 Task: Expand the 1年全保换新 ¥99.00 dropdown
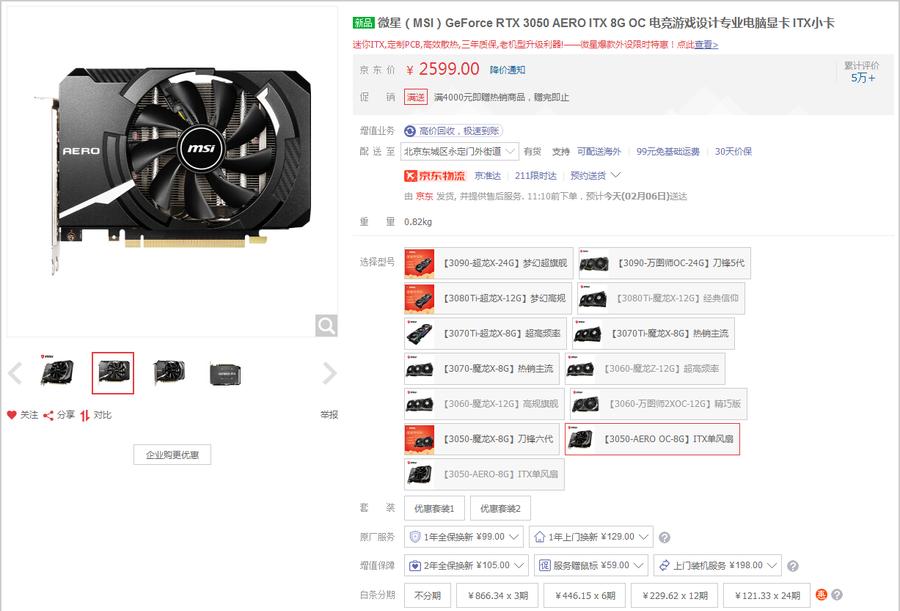(x=464, y=537)
